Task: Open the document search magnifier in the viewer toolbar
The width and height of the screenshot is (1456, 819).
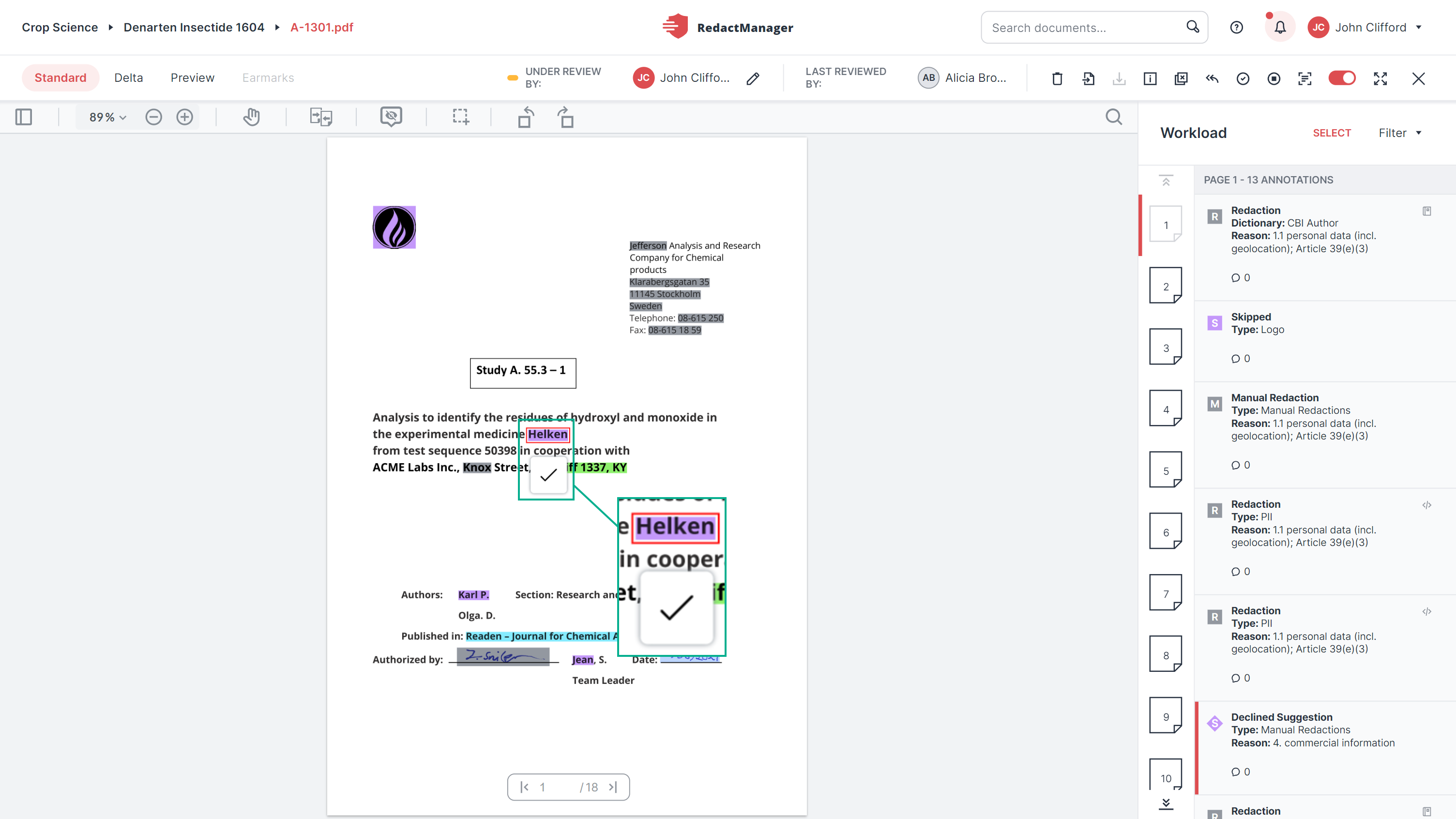Action: coord(1113,117)
